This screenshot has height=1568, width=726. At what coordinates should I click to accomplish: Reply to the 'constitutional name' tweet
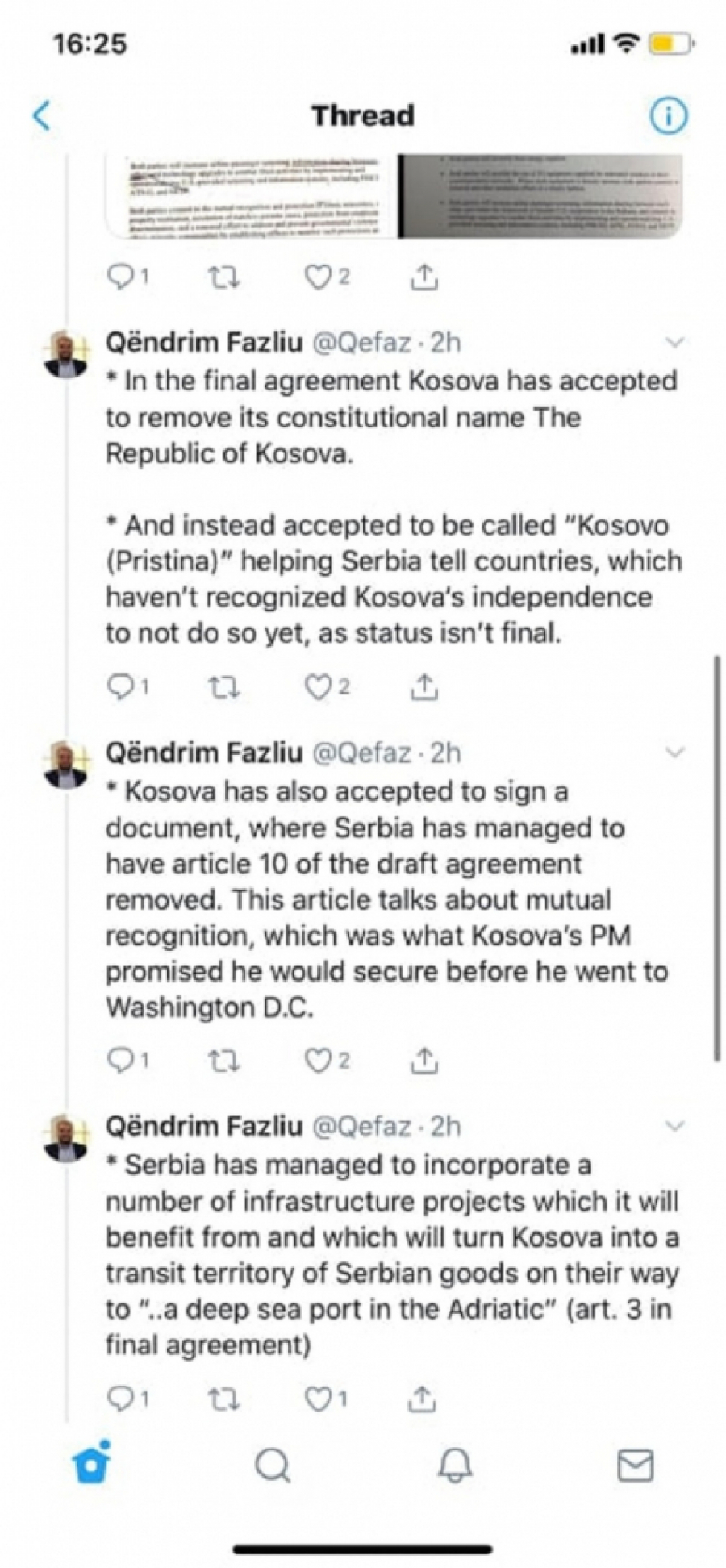coord(121,686)
